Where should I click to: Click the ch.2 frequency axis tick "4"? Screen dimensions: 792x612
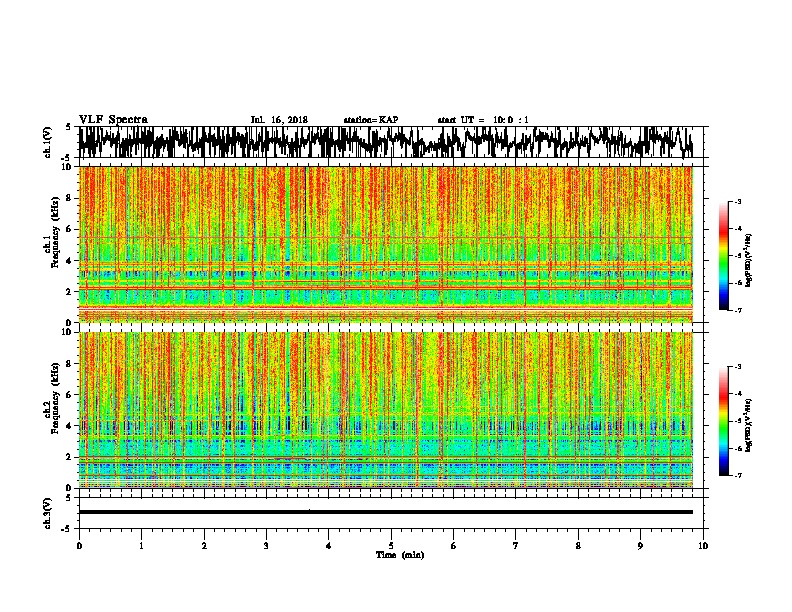pos(69,426)
